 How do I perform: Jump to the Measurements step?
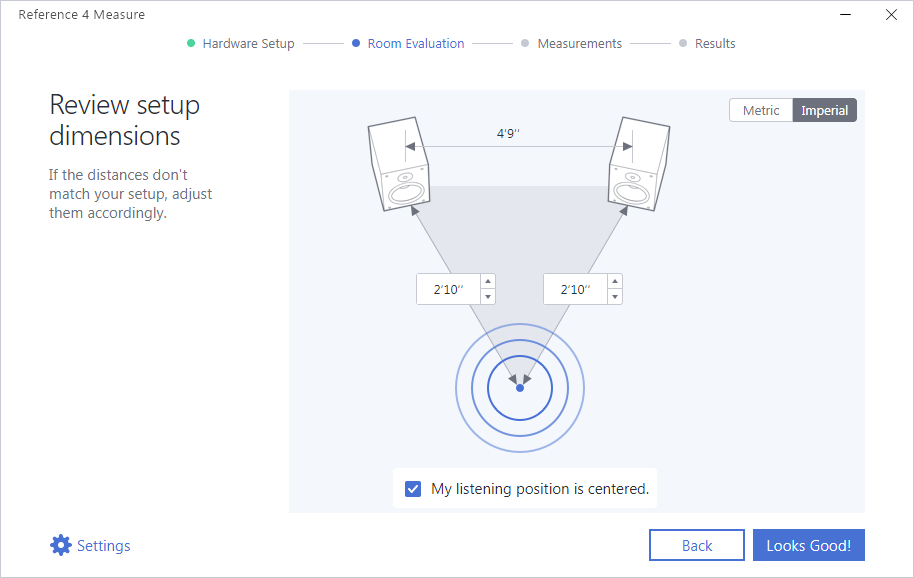click(579, 44)
